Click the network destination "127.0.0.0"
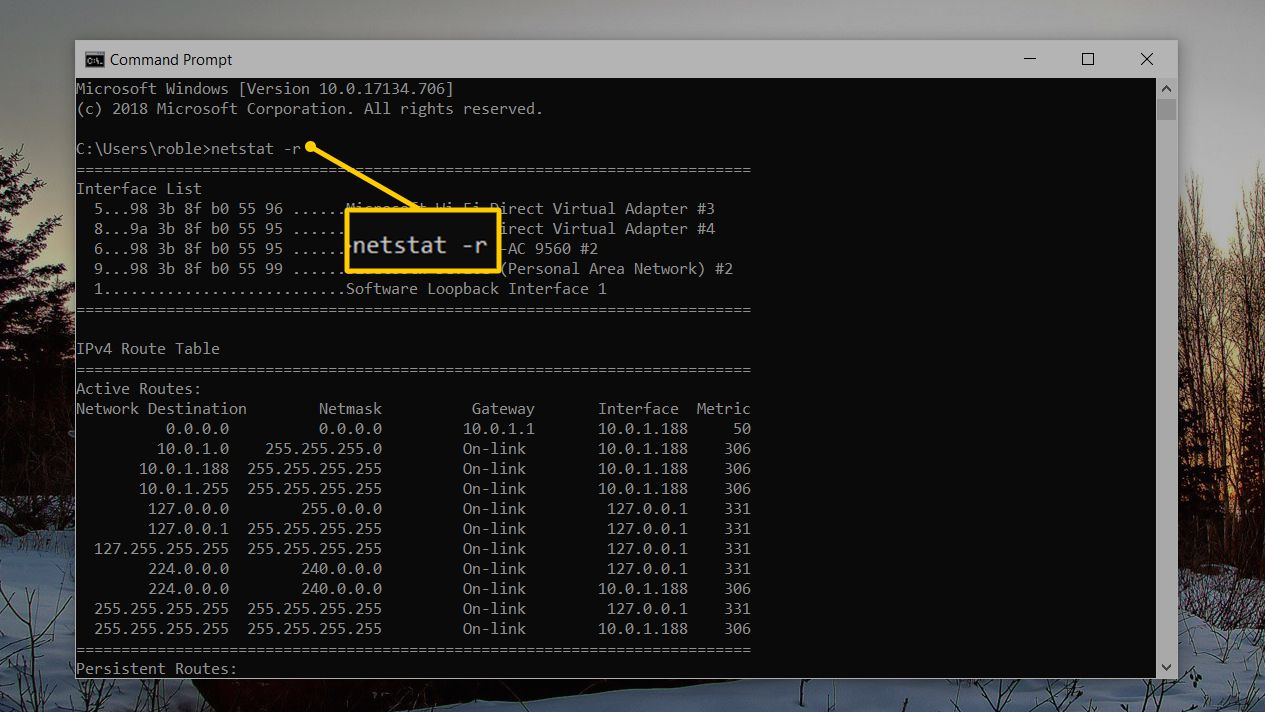The height and width of the screenshot is (712, 1265). (188, 509)
